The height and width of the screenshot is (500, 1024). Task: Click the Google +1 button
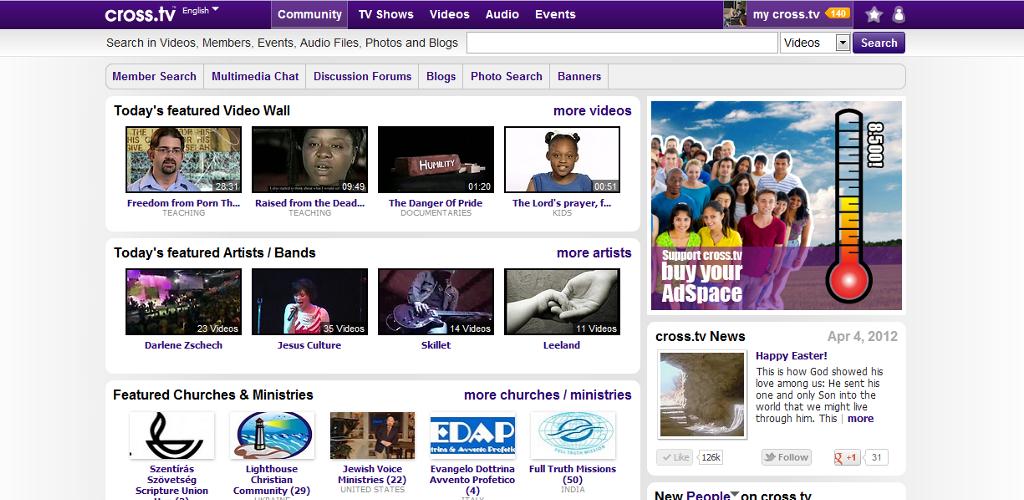[x=846, y=458]
